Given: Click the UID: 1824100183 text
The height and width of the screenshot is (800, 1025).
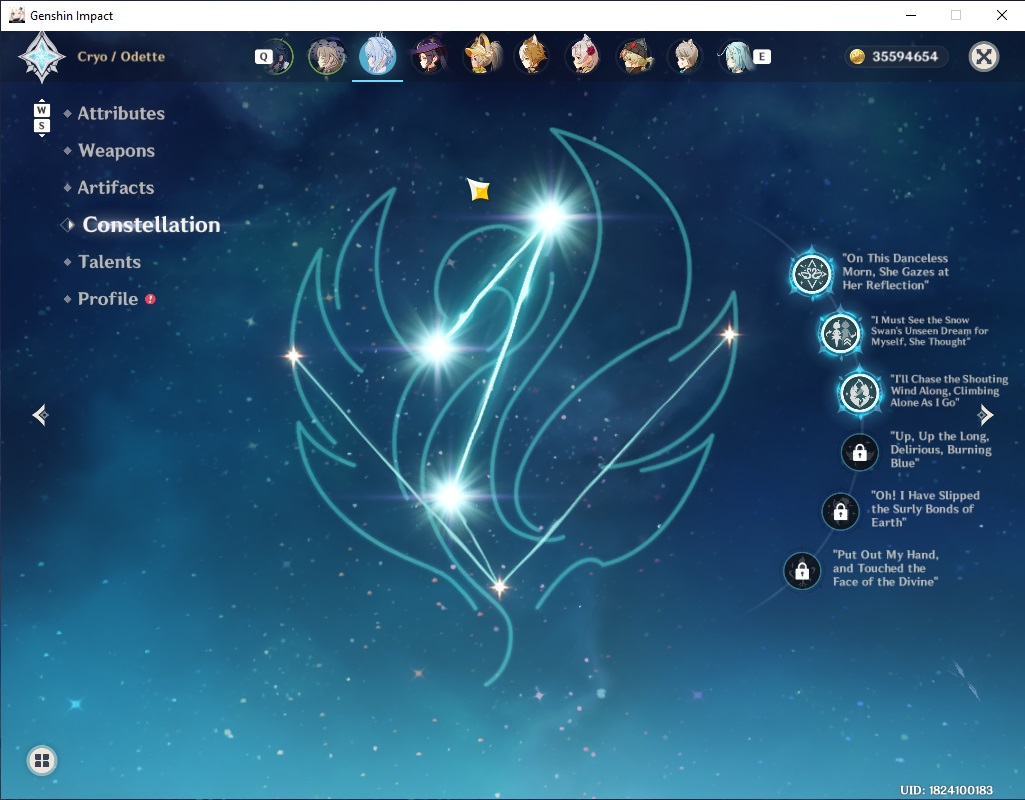Looking at the screenshot, I should [946, 790].
